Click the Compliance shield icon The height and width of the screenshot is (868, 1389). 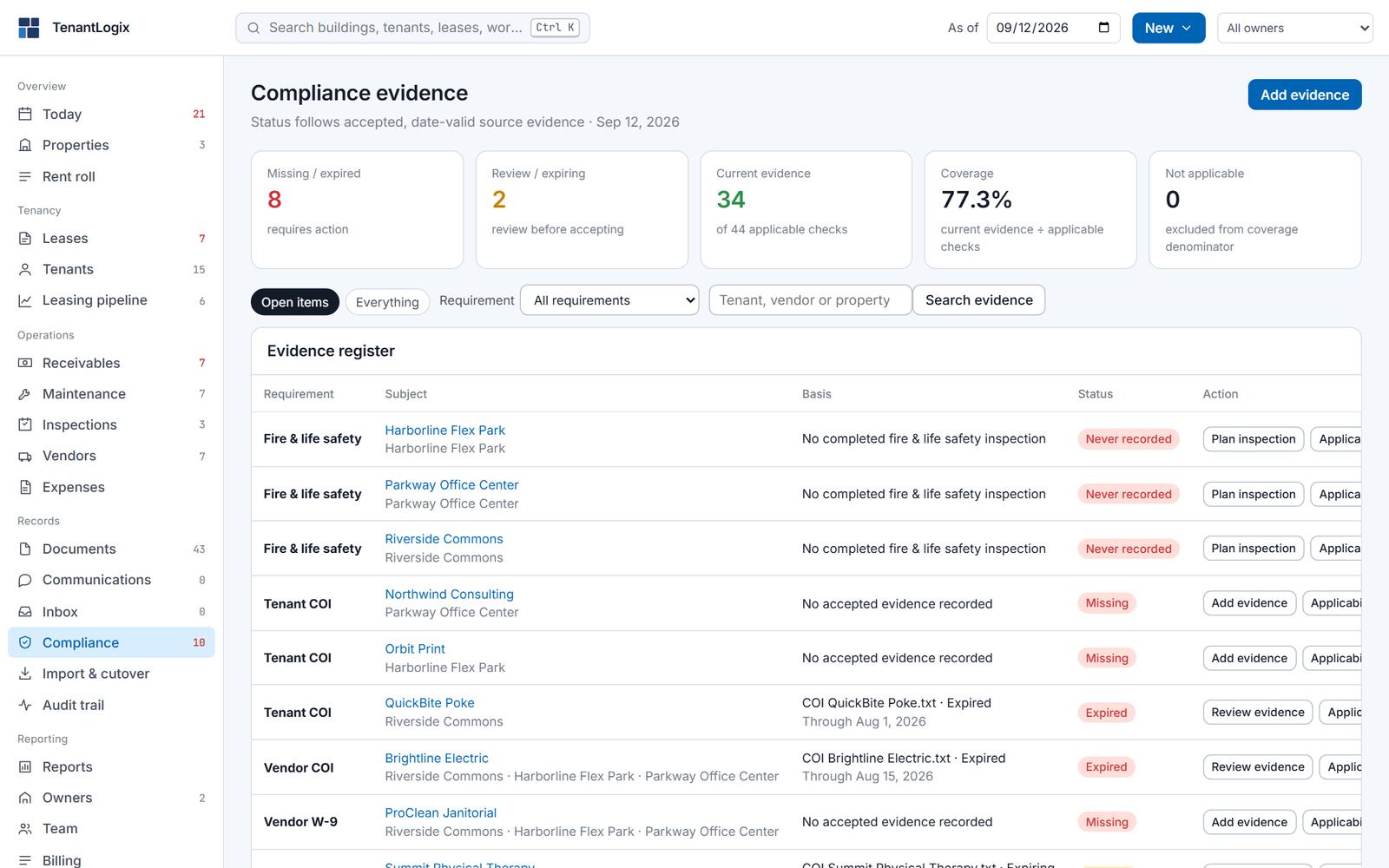[x=25, y=642]
